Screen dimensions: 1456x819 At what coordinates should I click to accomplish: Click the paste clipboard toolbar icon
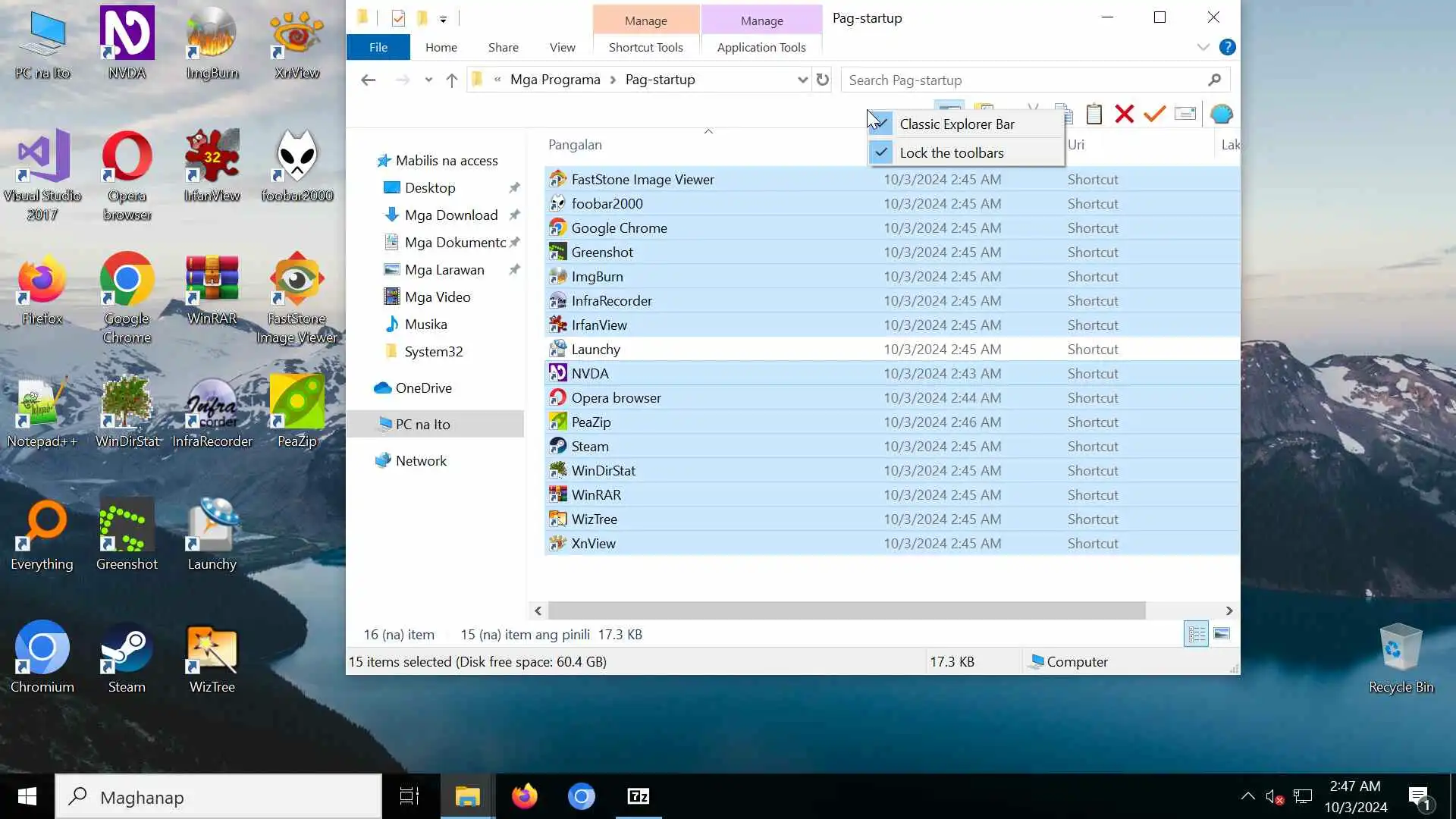click(1094, 114)
